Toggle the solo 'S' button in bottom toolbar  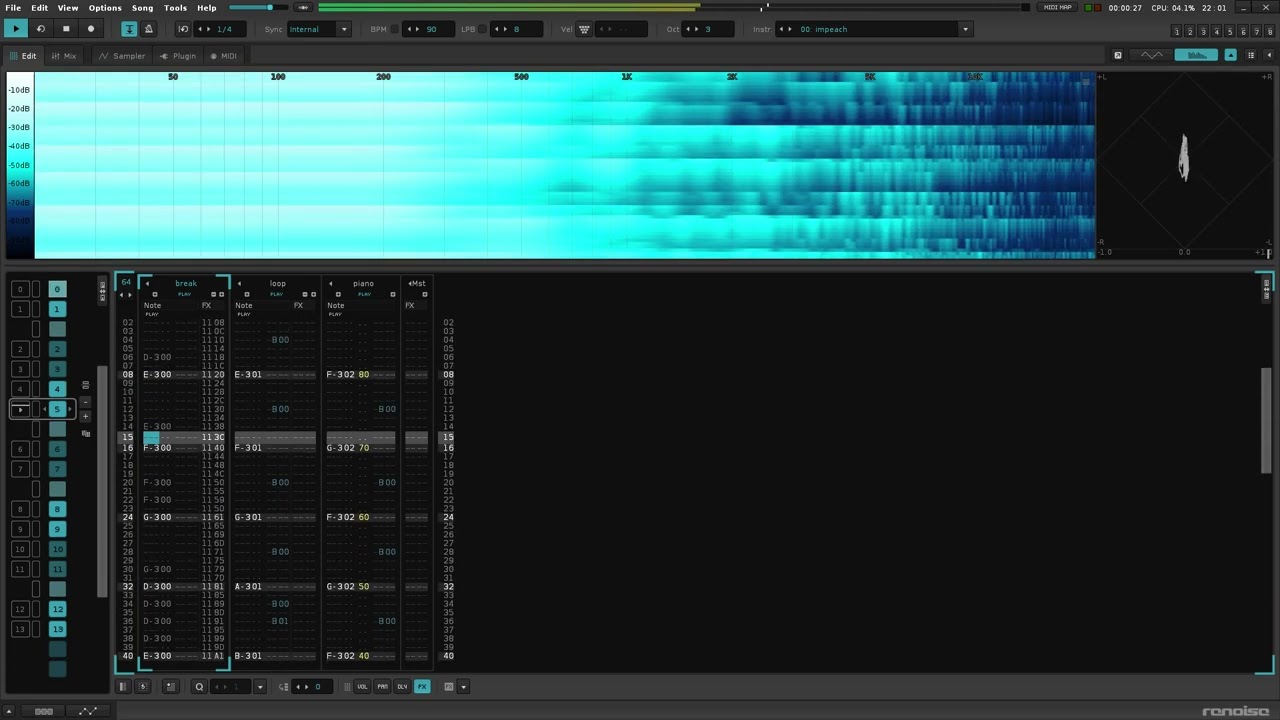pyautogui.click(x=143, y=687)
